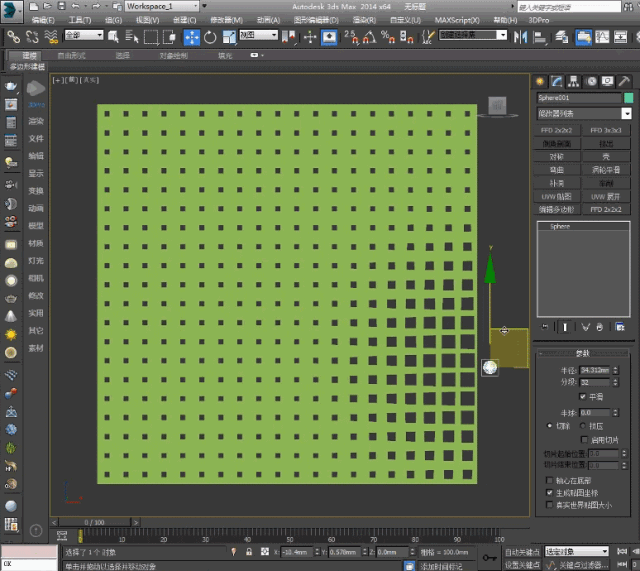640x571 pixels.
Task: Toggle the Percent Snap icon
Action: pos(388,37)
